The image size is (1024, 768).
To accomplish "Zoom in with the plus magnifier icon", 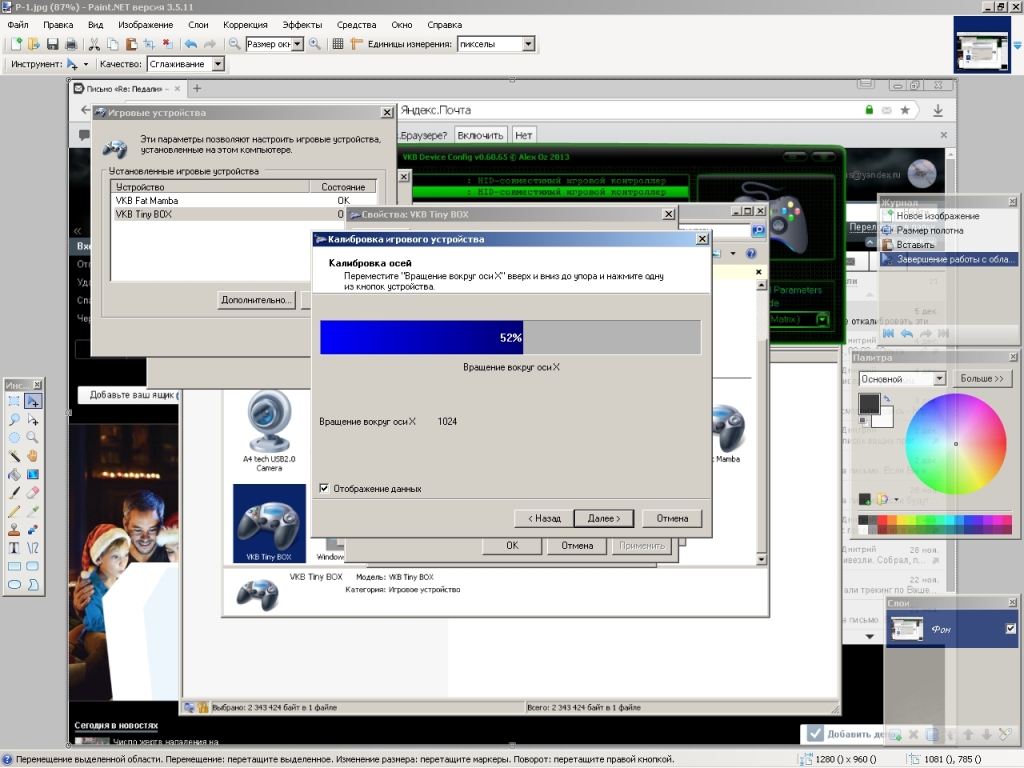I will 315,44.
